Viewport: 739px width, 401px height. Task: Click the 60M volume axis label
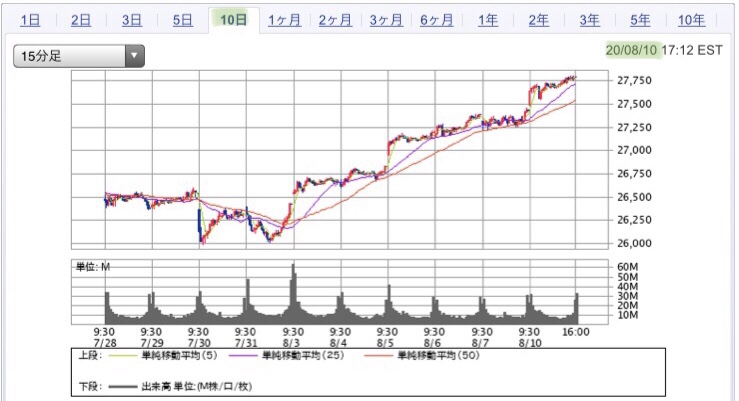(x=627, y=267)
